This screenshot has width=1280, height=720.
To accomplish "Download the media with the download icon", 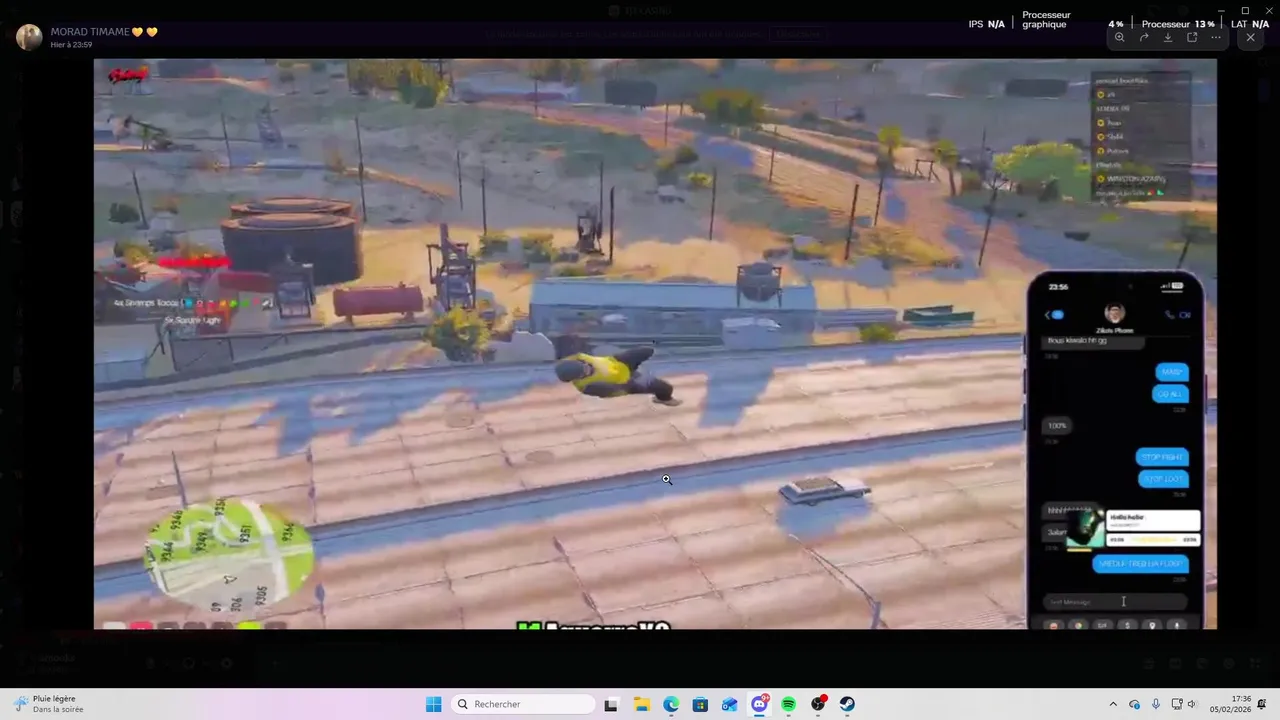I will 1168,37.
